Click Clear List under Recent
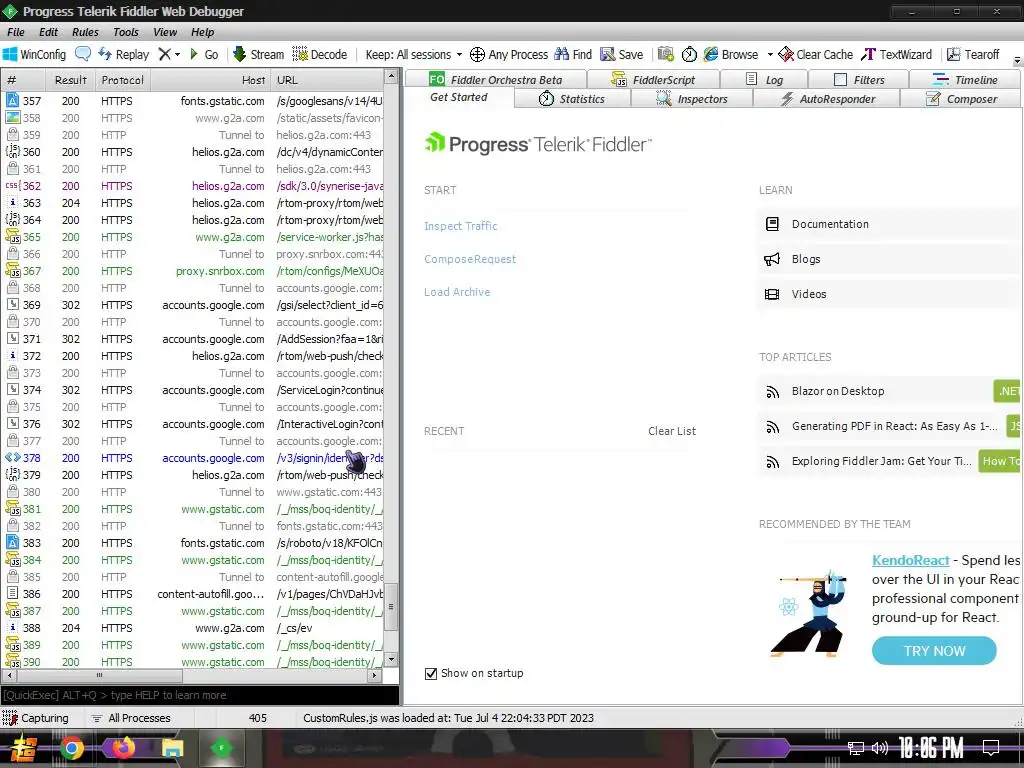 (671, 431)
